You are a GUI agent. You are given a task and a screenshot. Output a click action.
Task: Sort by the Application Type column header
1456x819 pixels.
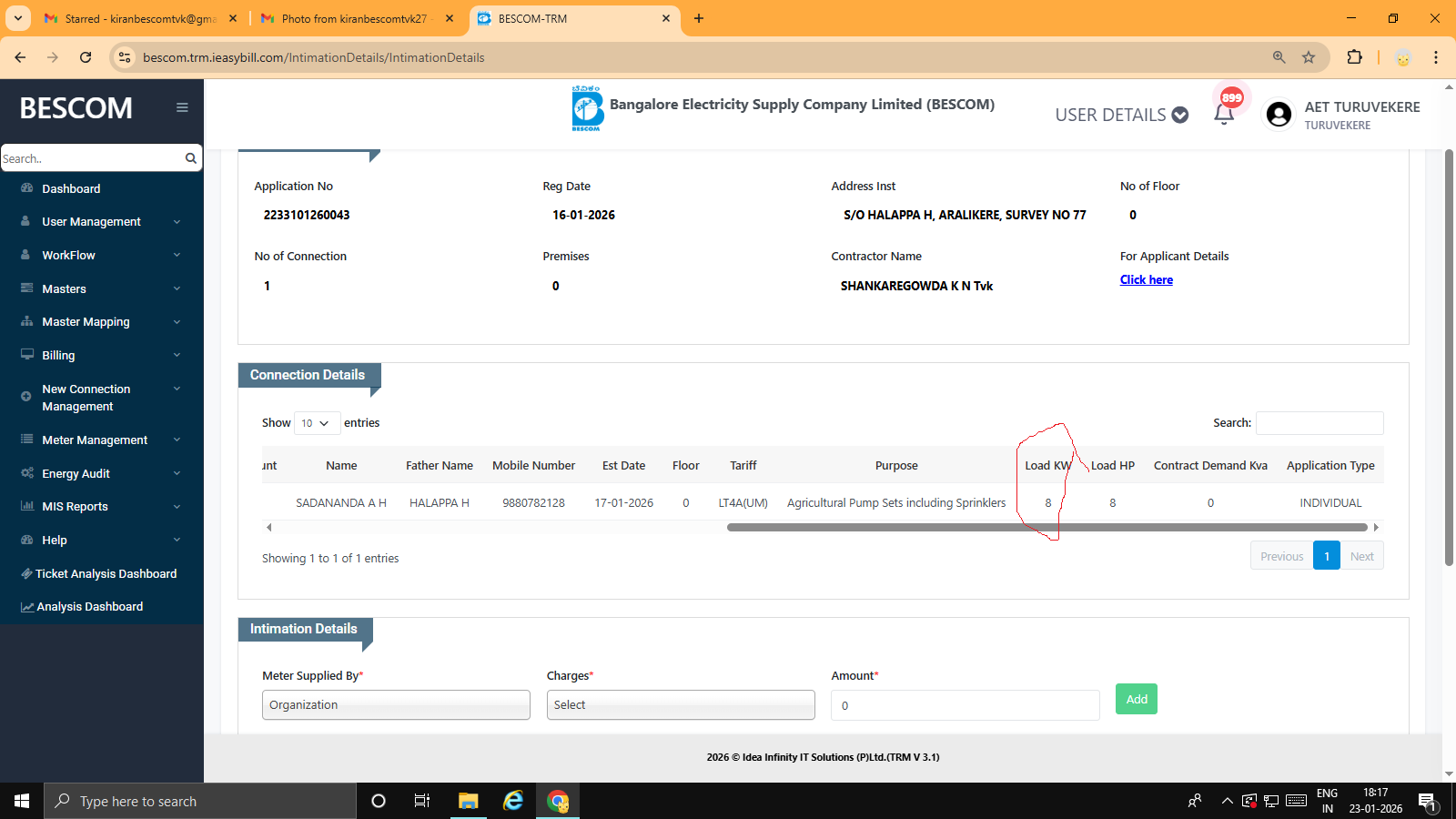click(x=1330, y=465)
